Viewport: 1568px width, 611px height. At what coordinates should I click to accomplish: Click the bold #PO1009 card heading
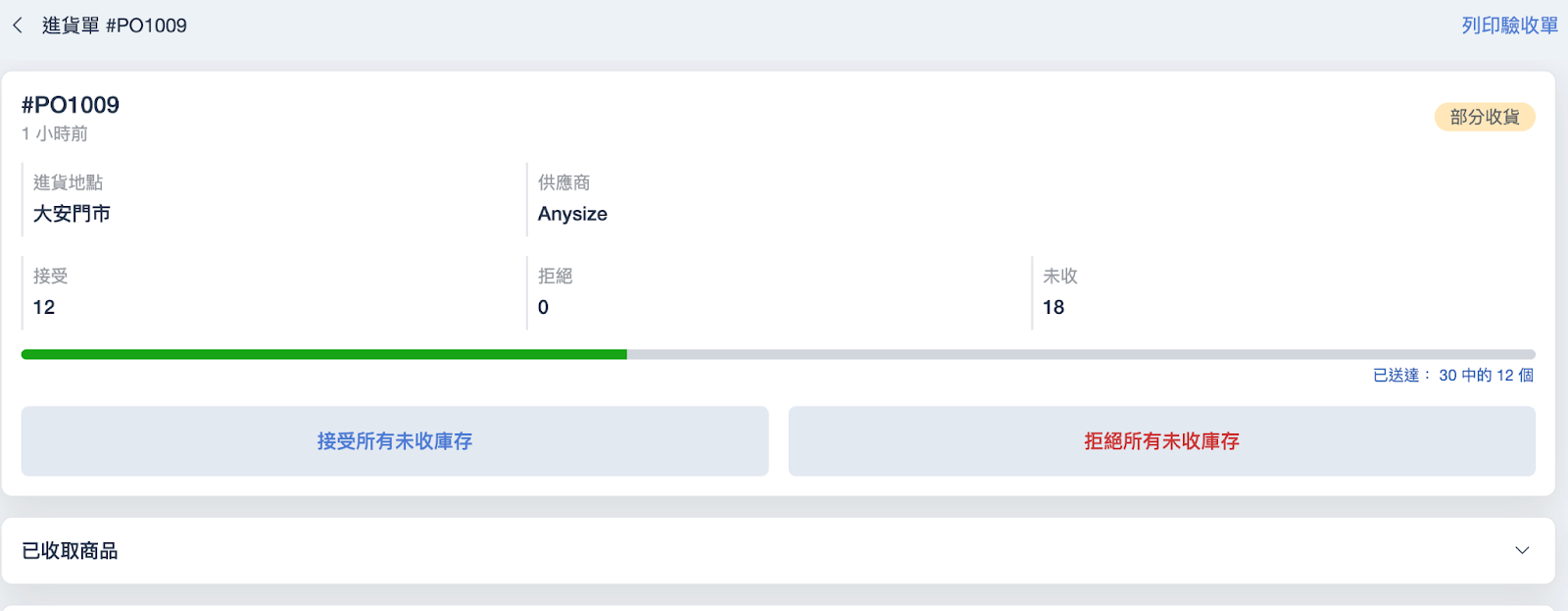[x=71, y=105]
